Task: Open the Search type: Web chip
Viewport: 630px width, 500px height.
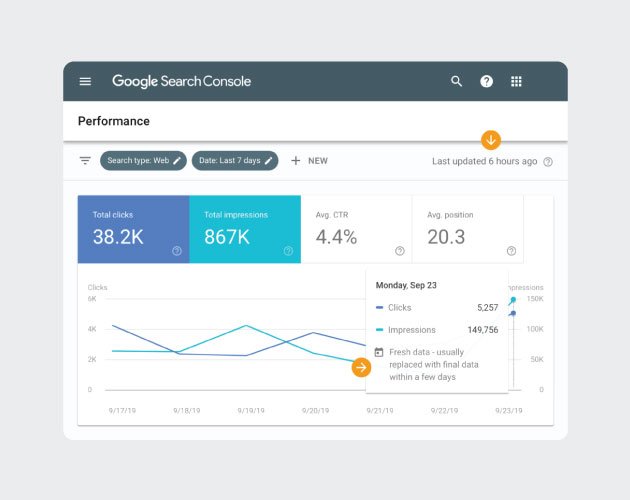Action: [x=143, y=161]
